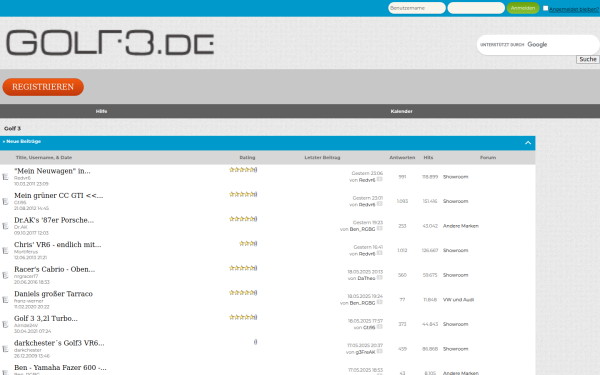The image size is (600, 375).
Task: Click thread icon beside Mein grüner CC GTI
Action: click(5, 201)
